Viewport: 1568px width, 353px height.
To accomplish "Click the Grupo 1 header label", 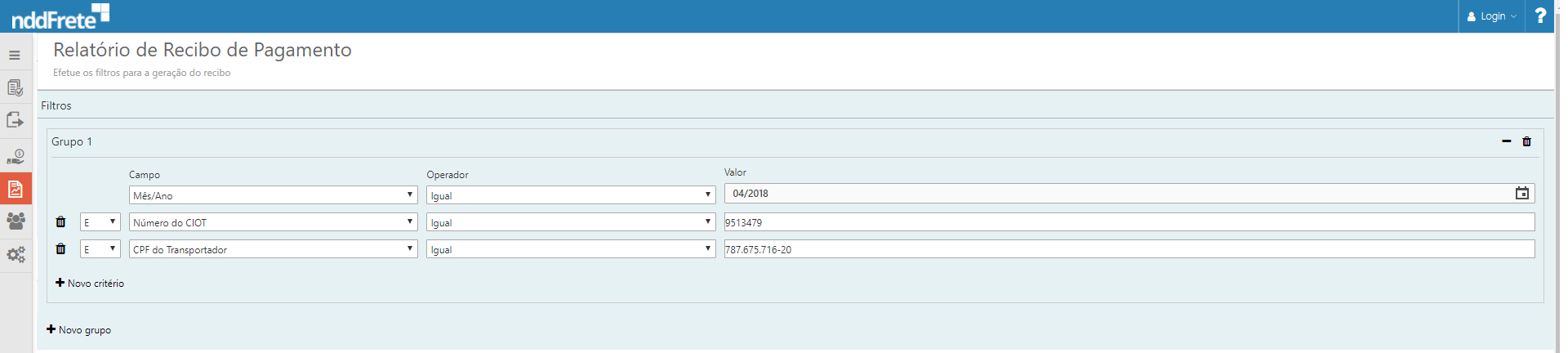I will (x=72, y=141).
